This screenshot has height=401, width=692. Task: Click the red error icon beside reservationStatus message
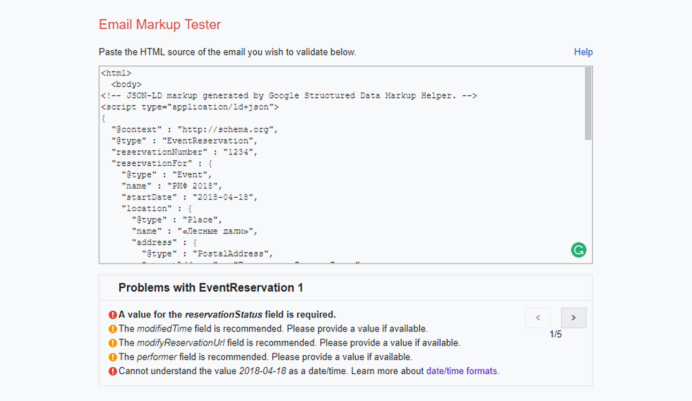[112, 314]
